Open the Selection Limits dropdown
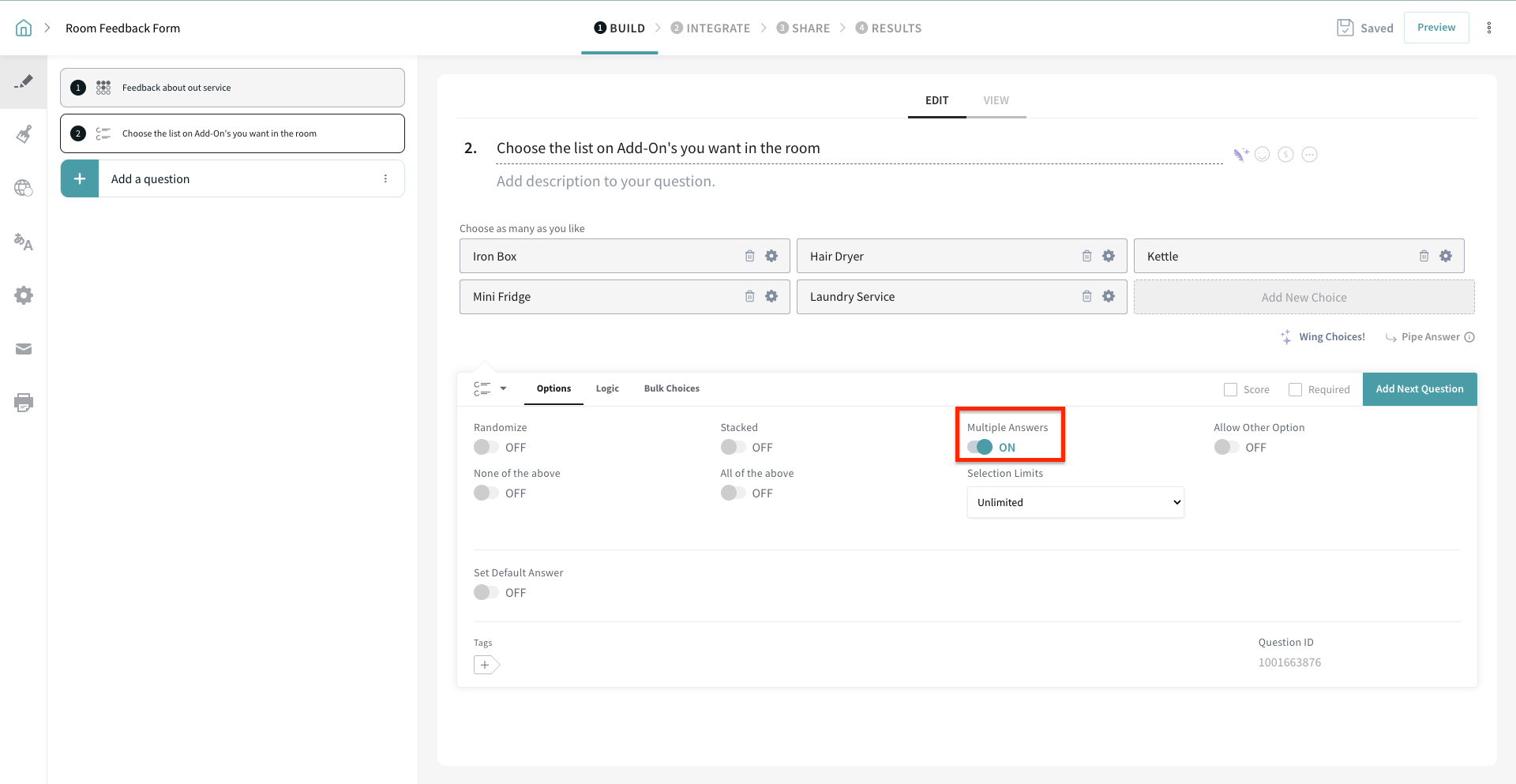 pyautogui.click(x=1075, y=502)
